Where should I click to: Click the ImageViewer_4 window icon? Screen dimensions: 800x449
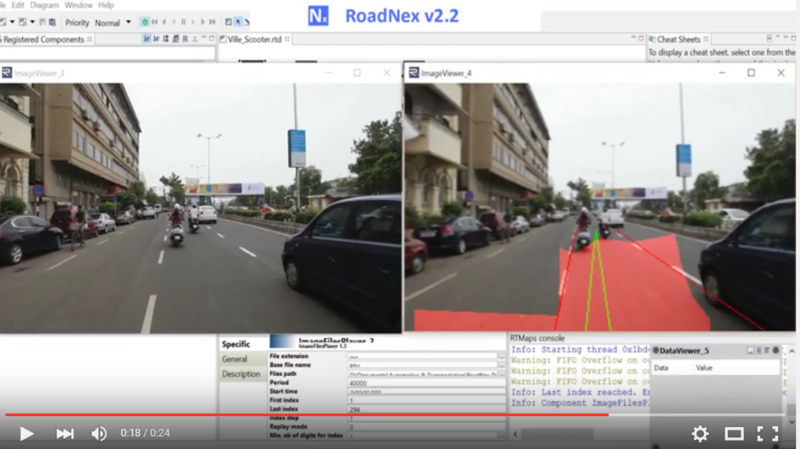pyautogui.click(x=414, y=73)
